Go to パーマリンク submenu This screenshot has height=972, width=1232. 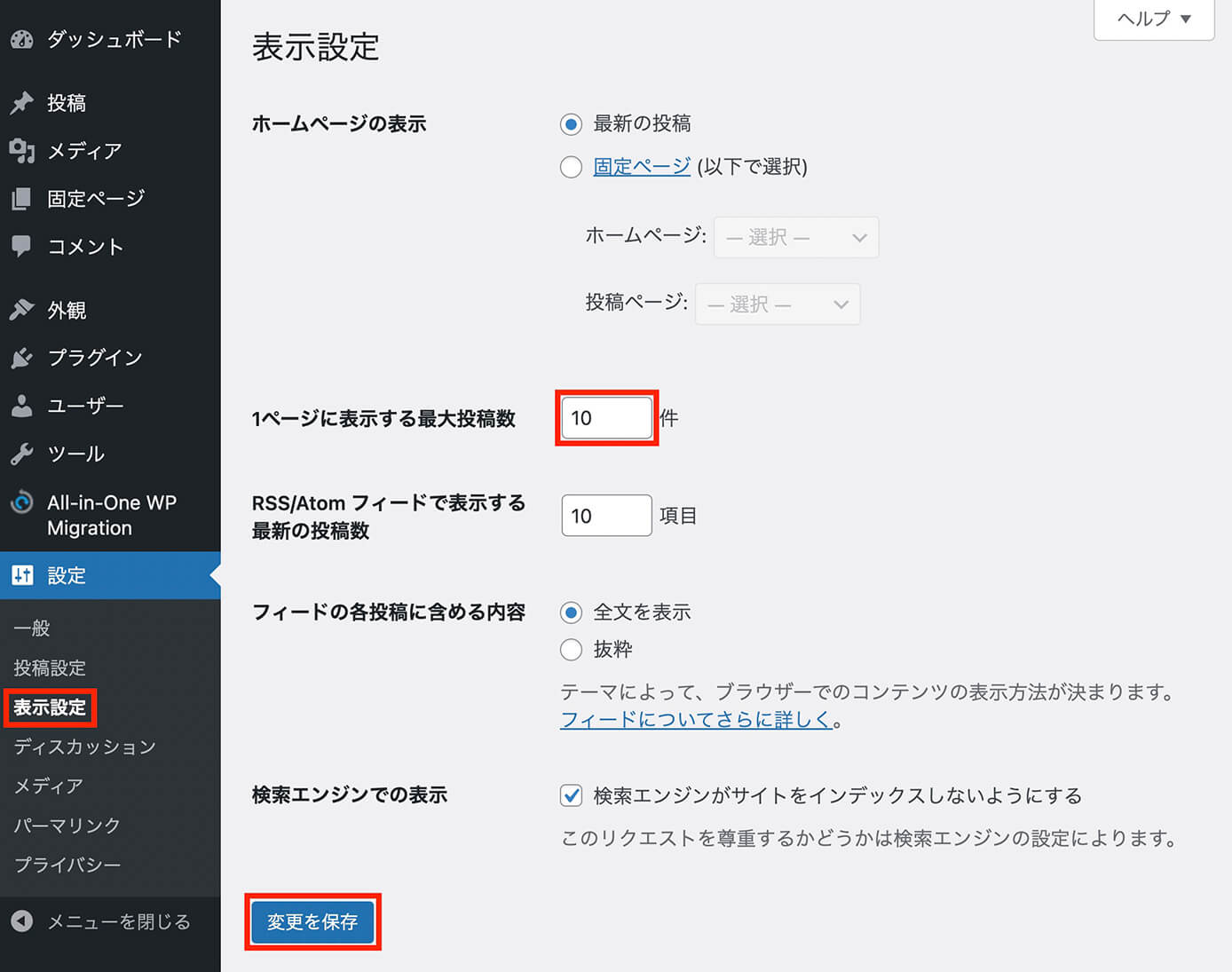click(x=67, y=825)
